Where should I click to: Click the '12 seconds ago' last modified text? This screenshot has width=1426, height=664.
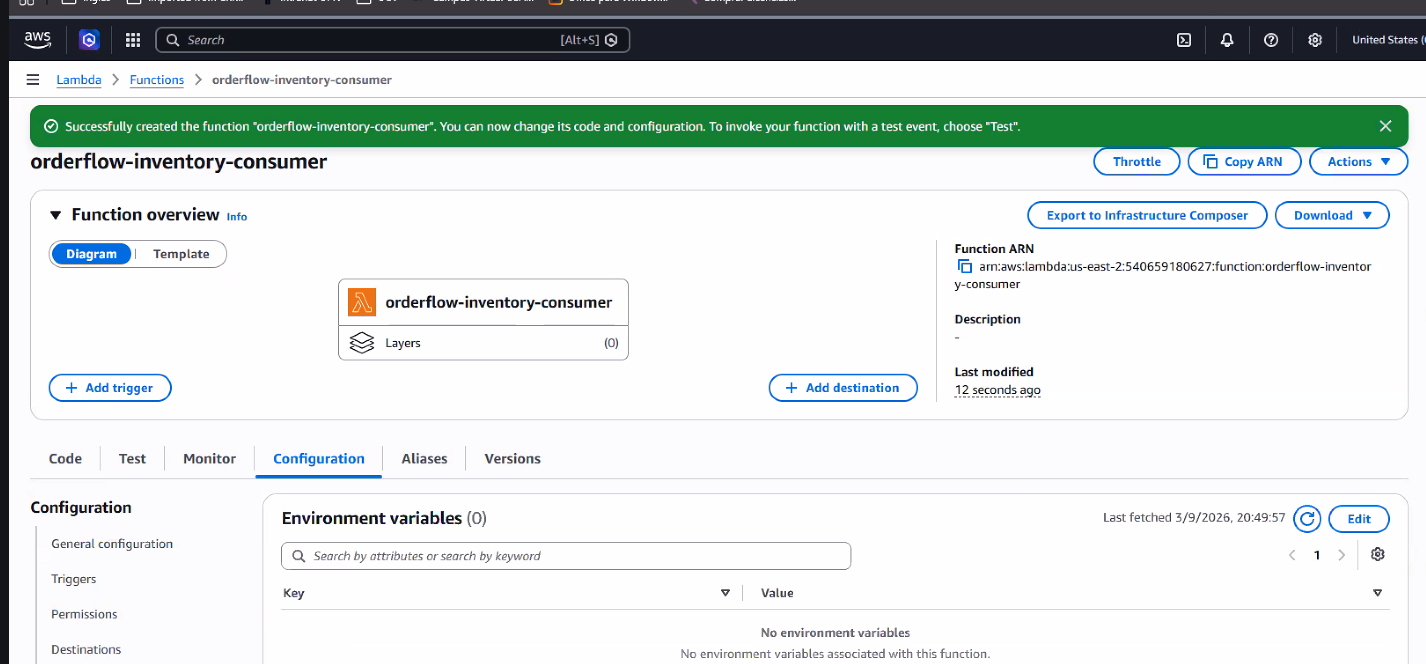[x=998, y=390]
